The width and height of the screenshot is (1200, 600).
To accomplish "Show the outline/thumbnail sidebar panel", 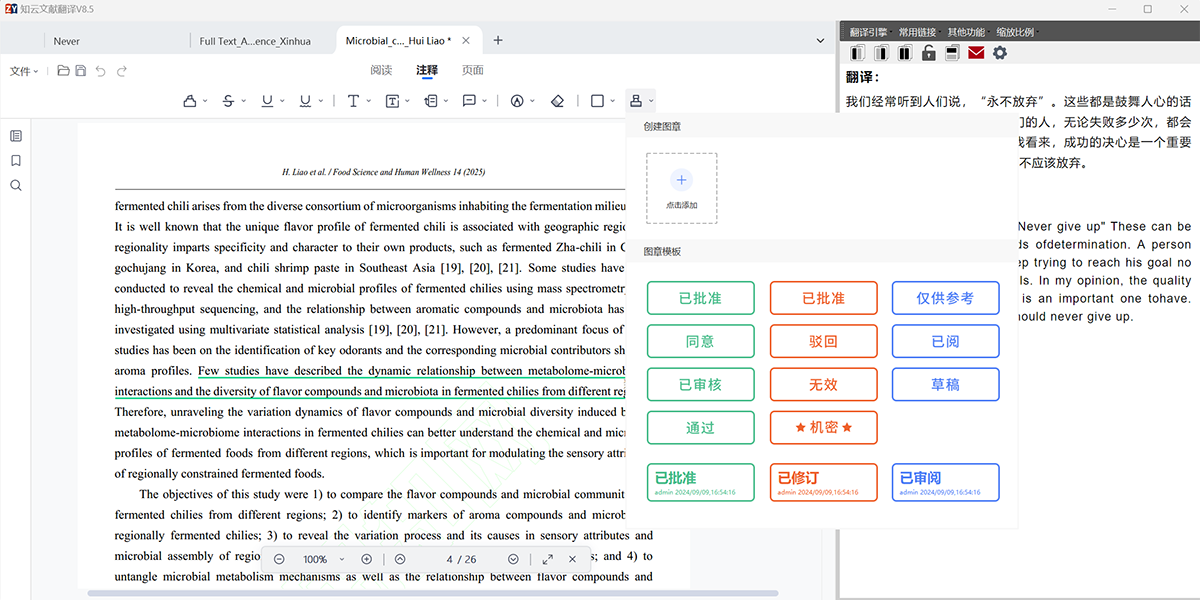I will tap(15, 136).
